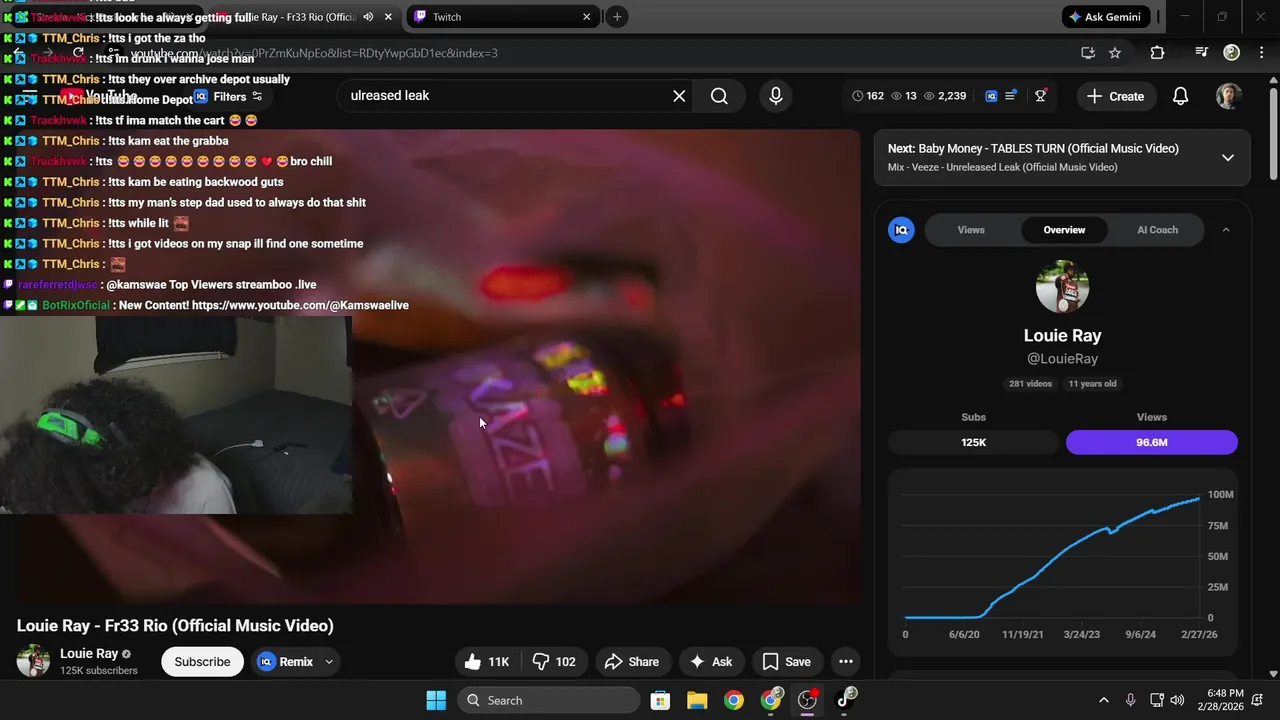Viewport: 1280px width, 720px height.
Task: Click the Ask sparkle button
Action: (x=711, y=662)
